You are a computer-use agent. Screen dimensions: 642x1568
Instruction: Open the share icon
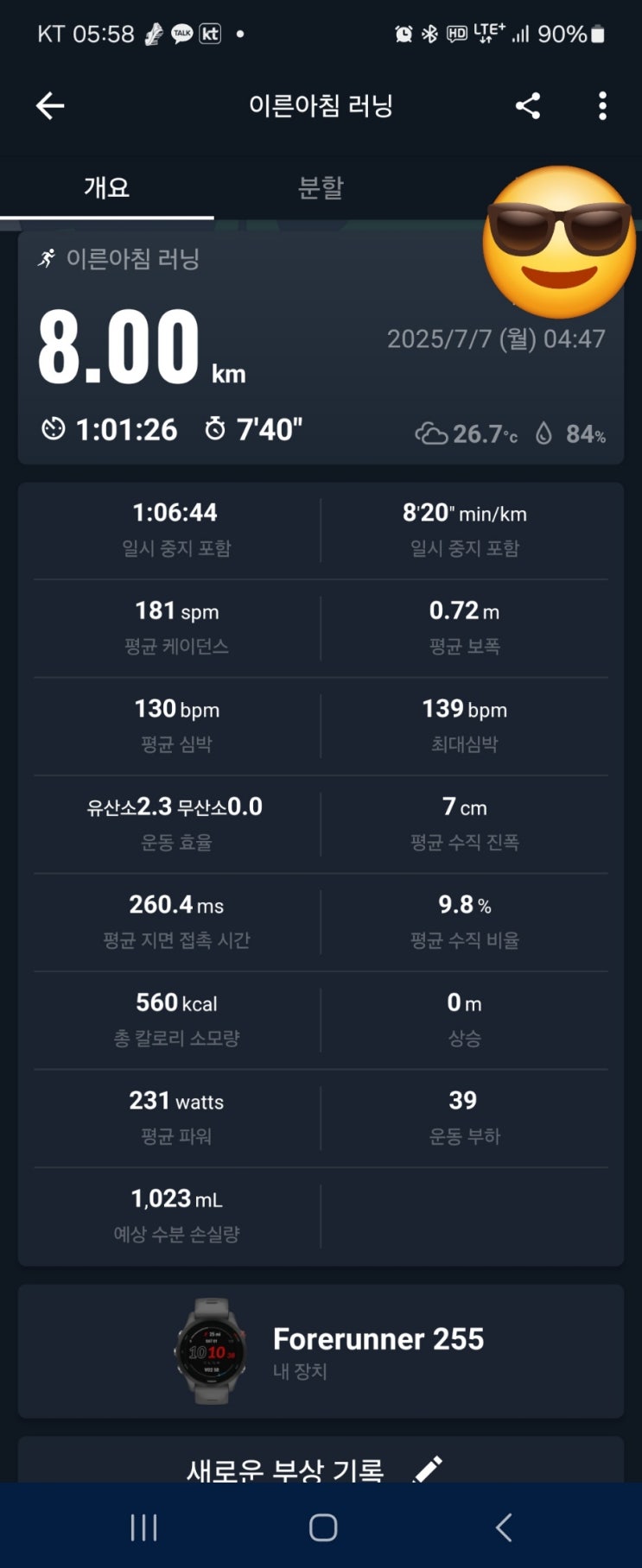pyautogui.click(x=528, y=105)
